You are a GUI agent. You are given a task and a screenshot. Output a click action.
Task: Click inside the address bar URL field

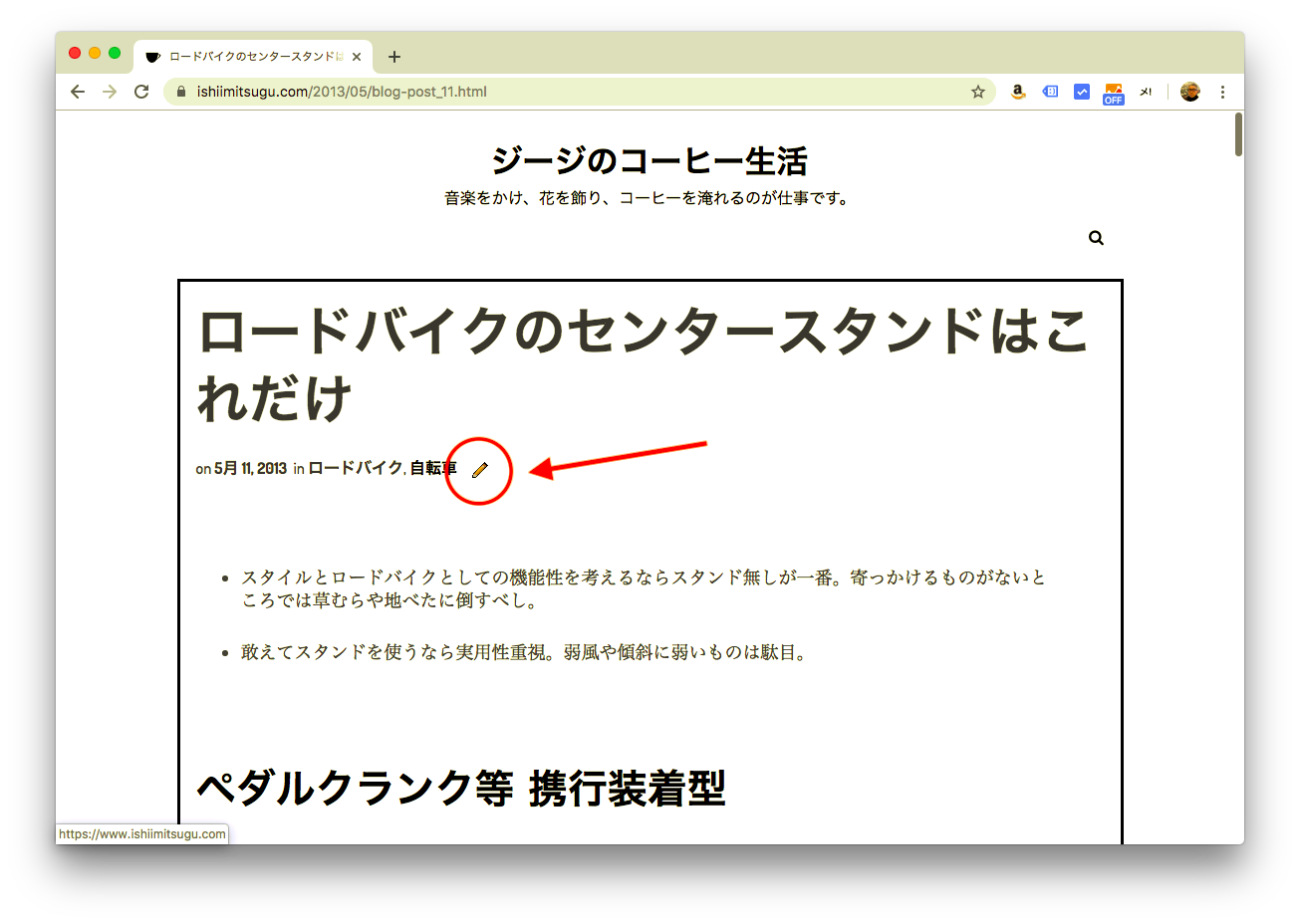click(x=398, y=91)
